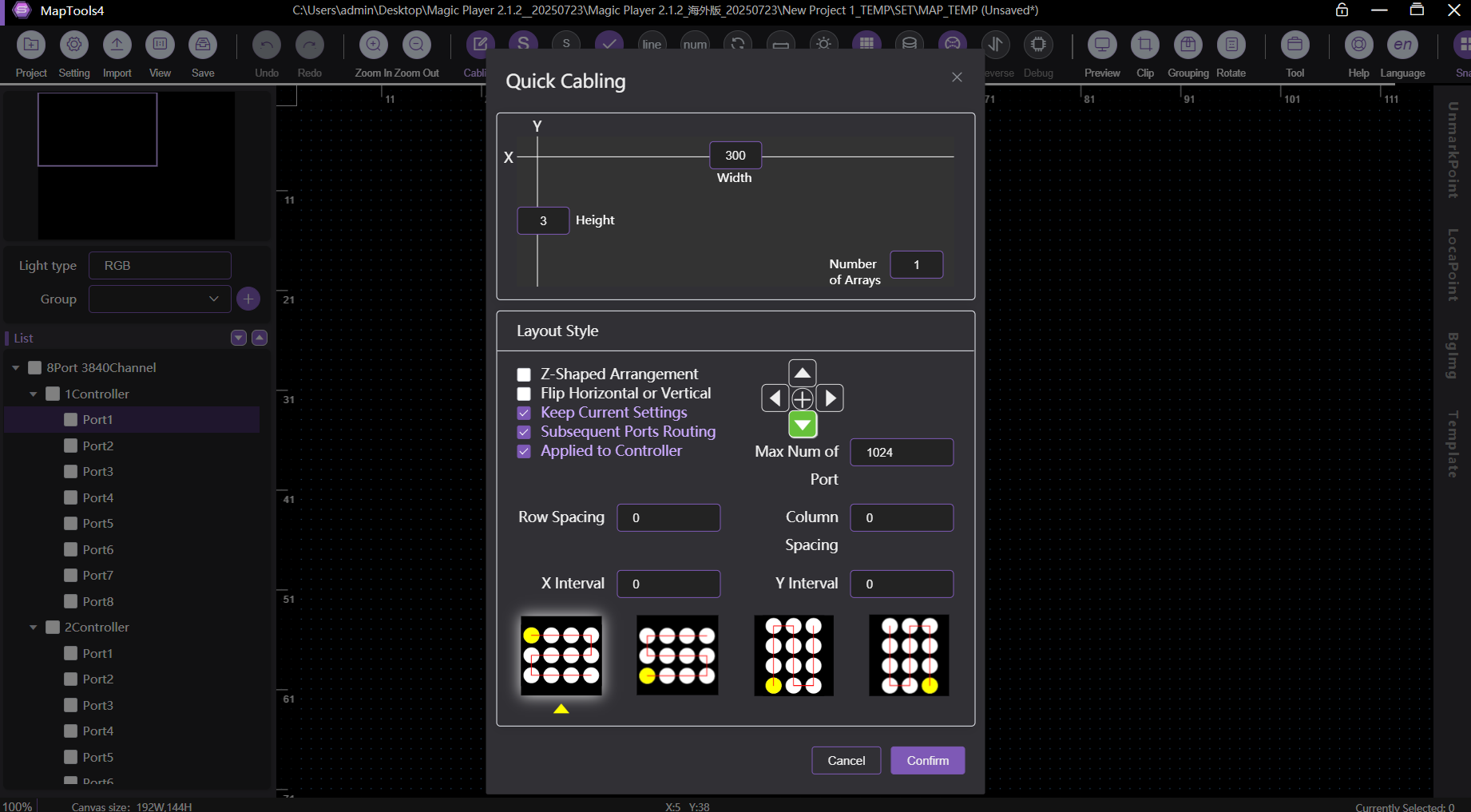The image size is (1471, 812).
Task: Open the Template side tab
Action: tap(1453, 444)
